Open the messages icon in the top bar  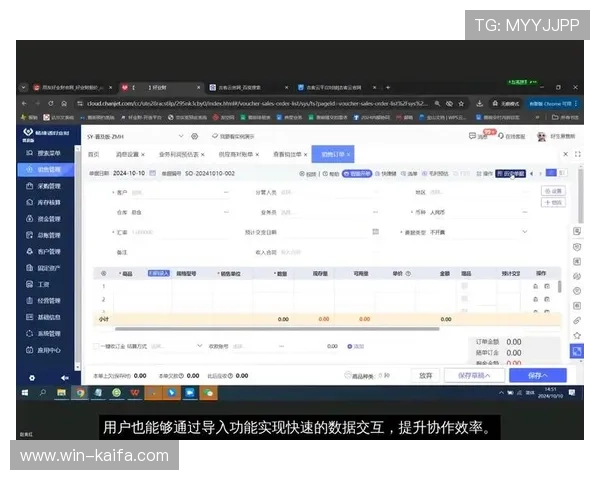[x=473, y=136]
